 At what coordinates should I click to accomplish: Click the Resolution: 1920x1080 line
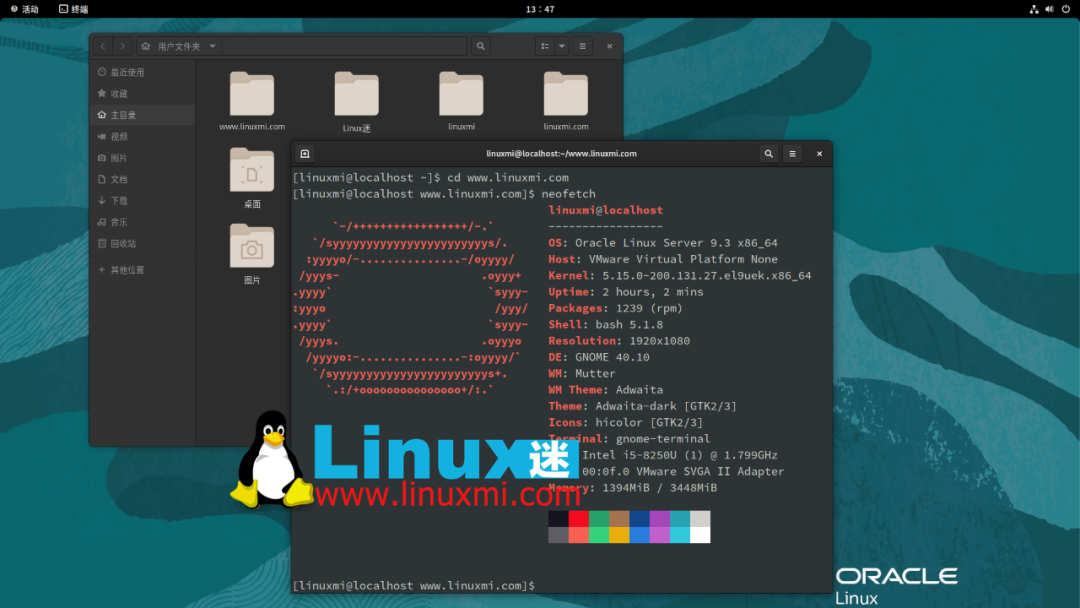pyautogui.click(x=619, y=341)
